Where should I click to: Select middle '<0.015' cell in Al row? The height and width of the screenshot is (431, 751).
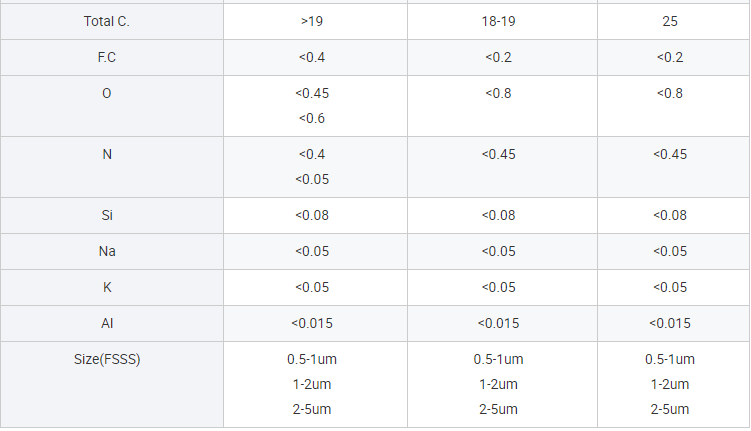pos(498,323)
